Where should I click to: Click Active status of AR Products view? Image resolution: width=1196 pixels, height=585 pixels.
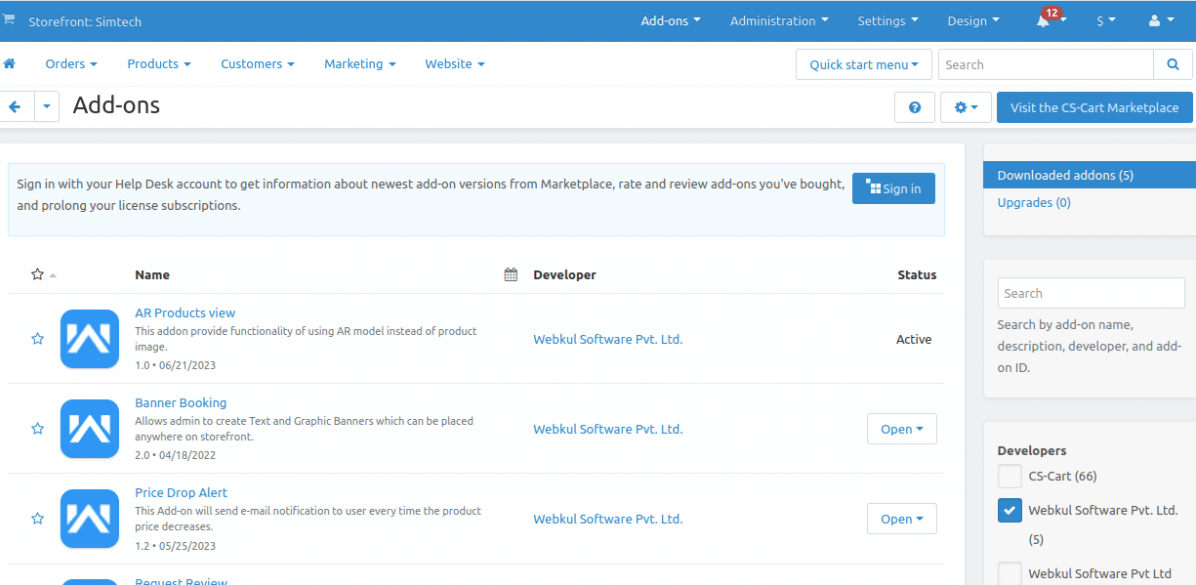[x=914, y=339]
